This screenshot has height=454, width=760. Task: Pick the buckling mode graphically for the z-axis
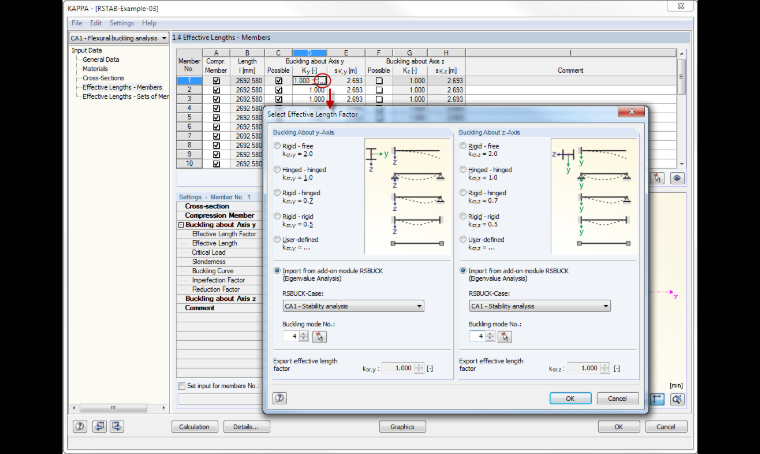click(x=505, y=336)
